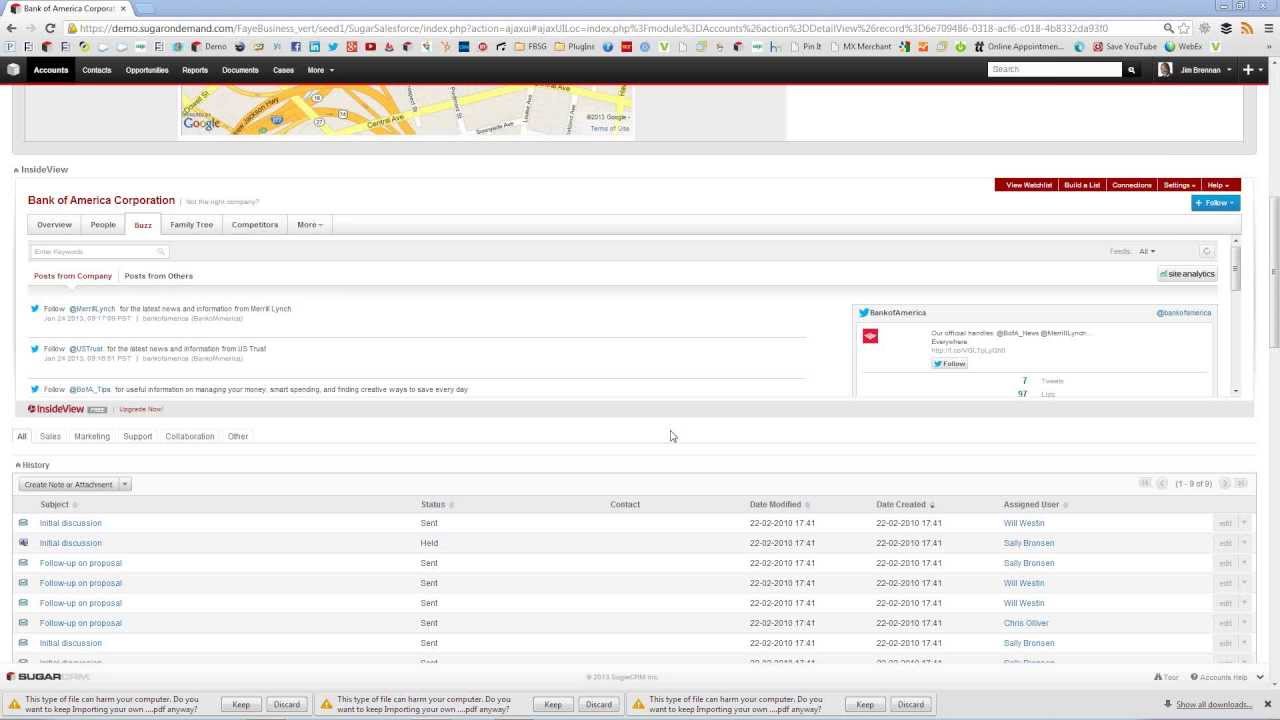Screen dimensions: 1280x720
Task: Bookmark page with the star icon
Action: [x=1185, y=29]
